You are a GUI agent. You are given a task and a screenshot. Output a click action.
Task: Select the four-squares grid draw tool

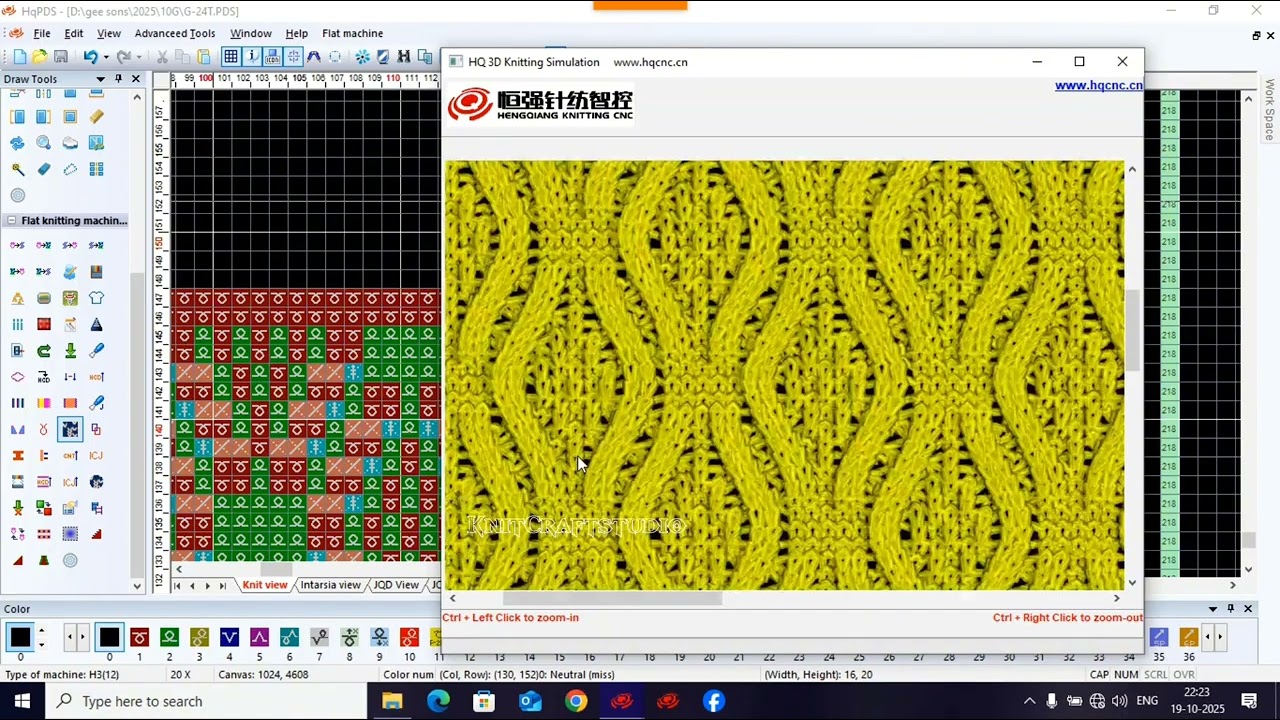coord(96,169)
